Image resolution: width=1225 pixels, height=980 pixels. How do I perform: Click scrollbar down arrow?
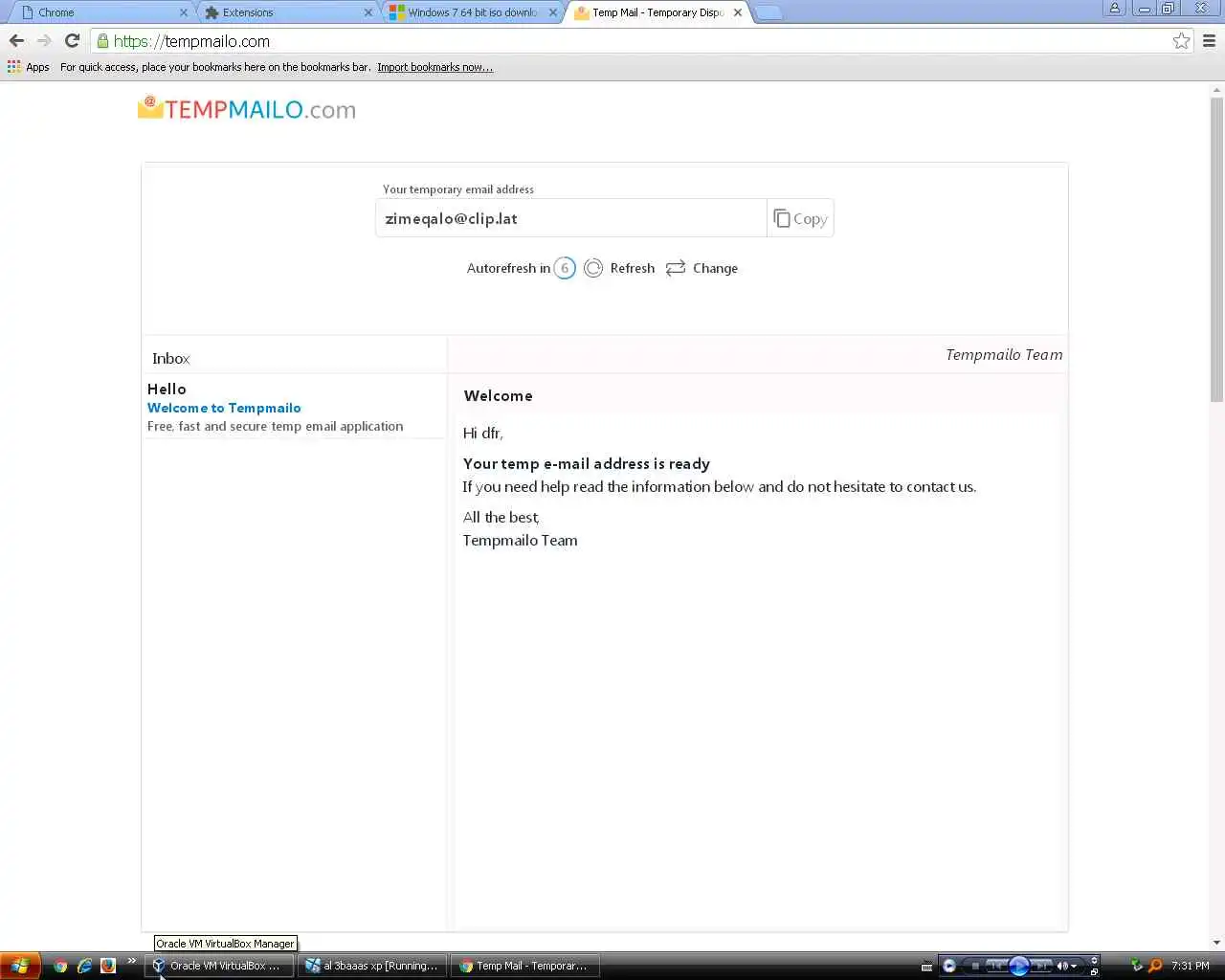pyautogui.click(x=1216, y=943)
